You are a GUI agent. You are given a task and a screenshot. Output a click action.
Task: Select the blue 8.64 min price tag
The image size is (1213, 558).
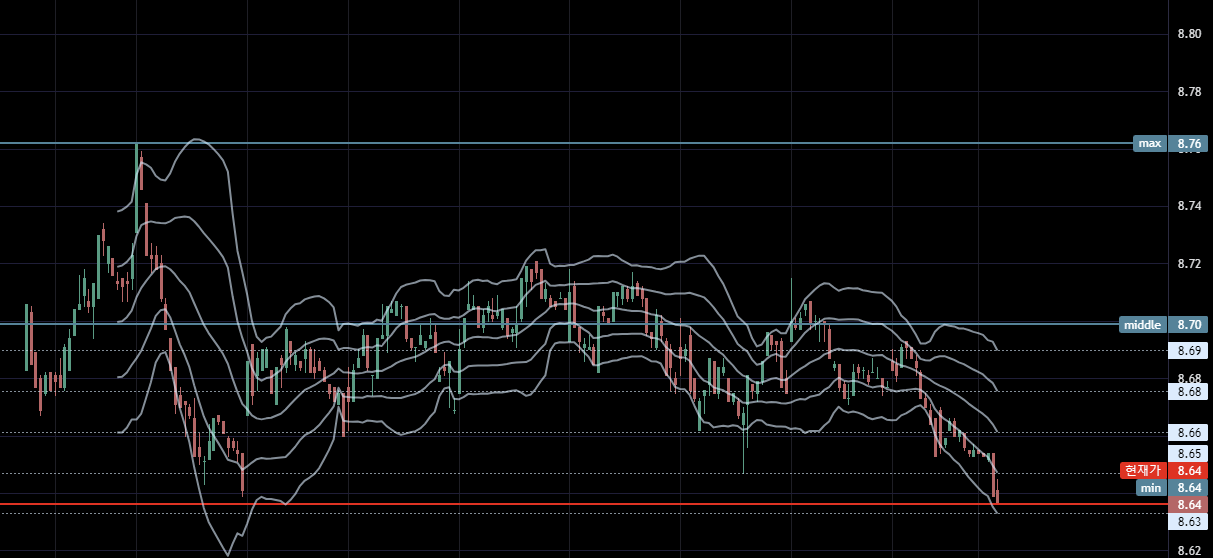coord(1189,487)
